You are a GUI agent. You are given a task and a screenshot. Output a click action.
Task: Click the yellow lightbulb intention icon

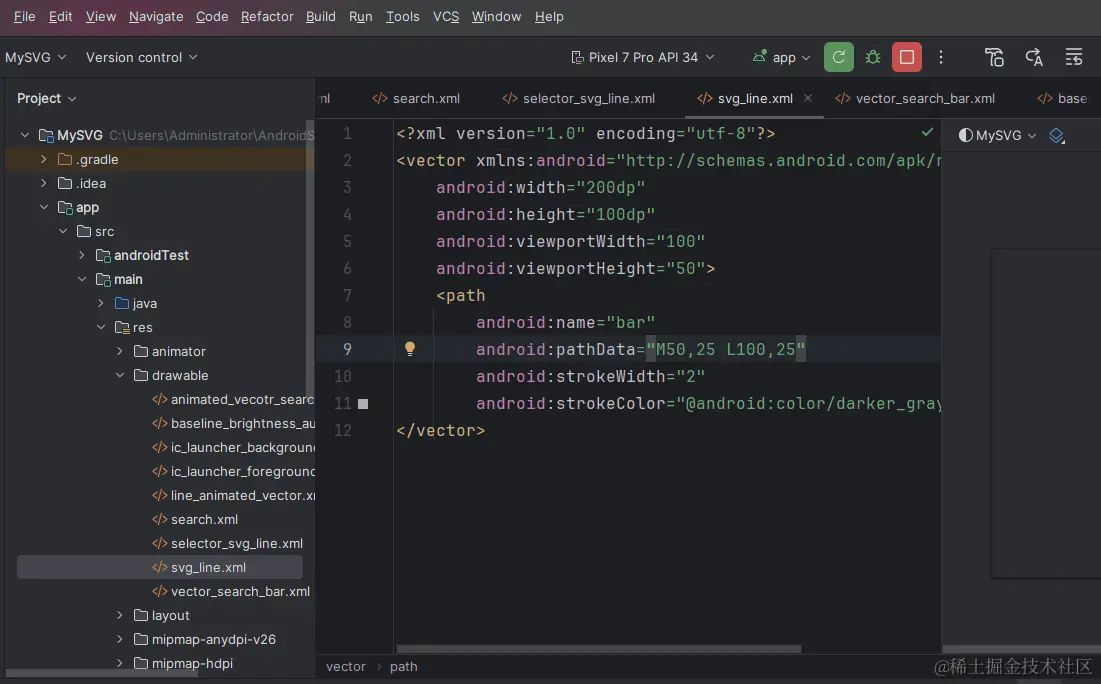pyautogui.click(x=409, y=348)
